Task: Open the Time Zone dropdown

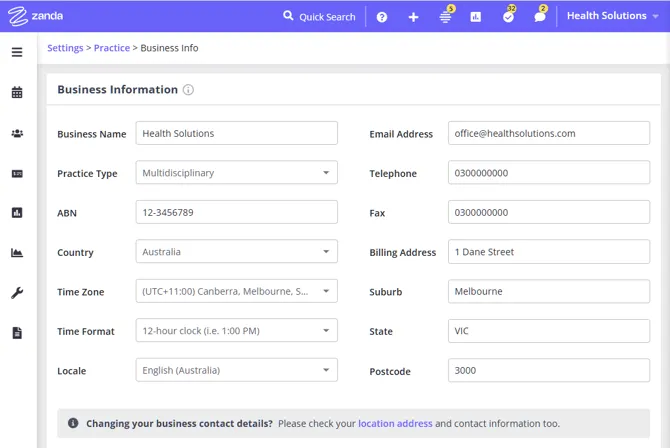Action: 237,291
